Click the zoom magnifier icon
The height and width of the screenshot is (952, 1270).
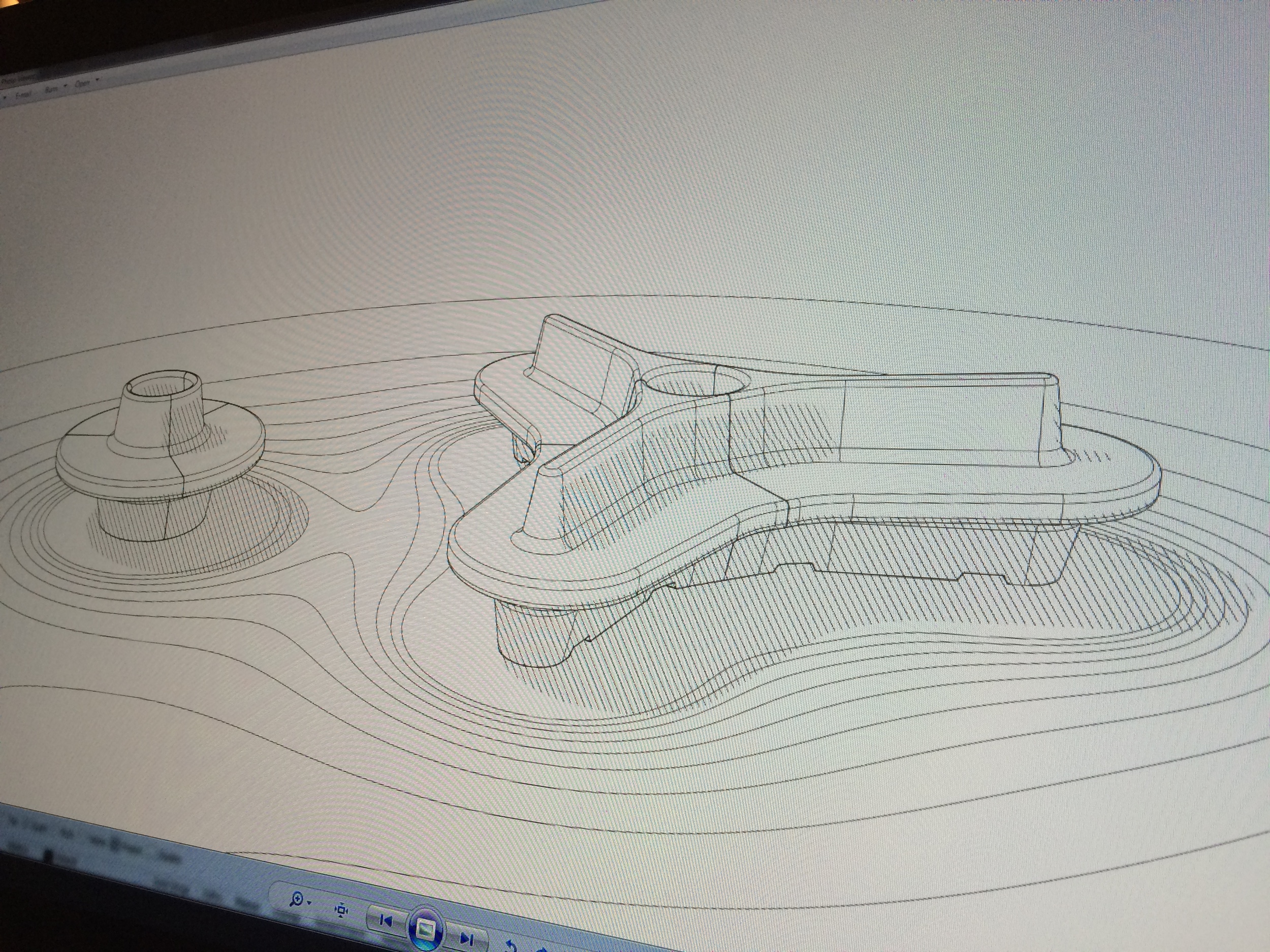pos(297,899)
